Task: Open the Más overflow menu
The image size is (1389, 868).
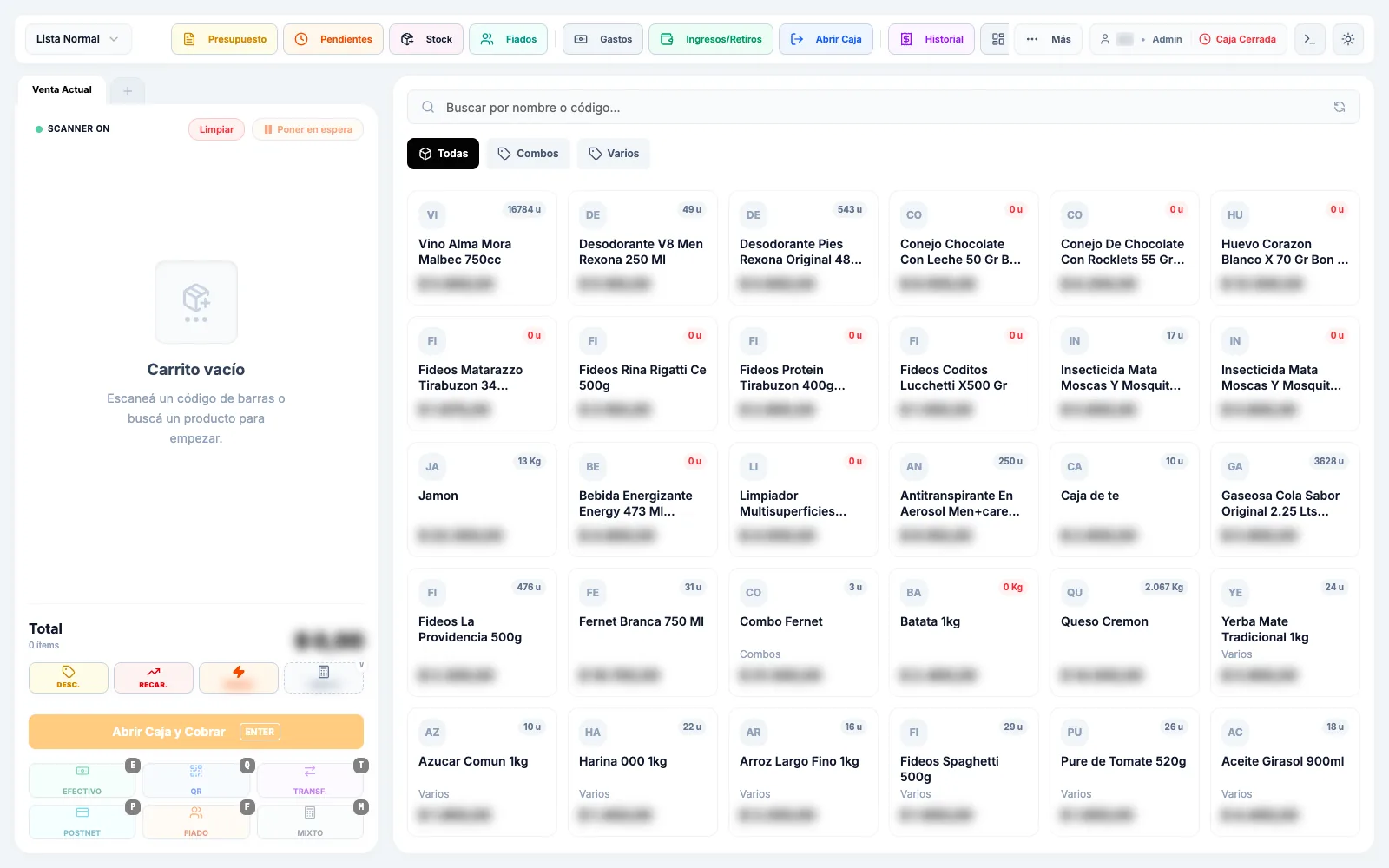Action: pos(1049,39)
